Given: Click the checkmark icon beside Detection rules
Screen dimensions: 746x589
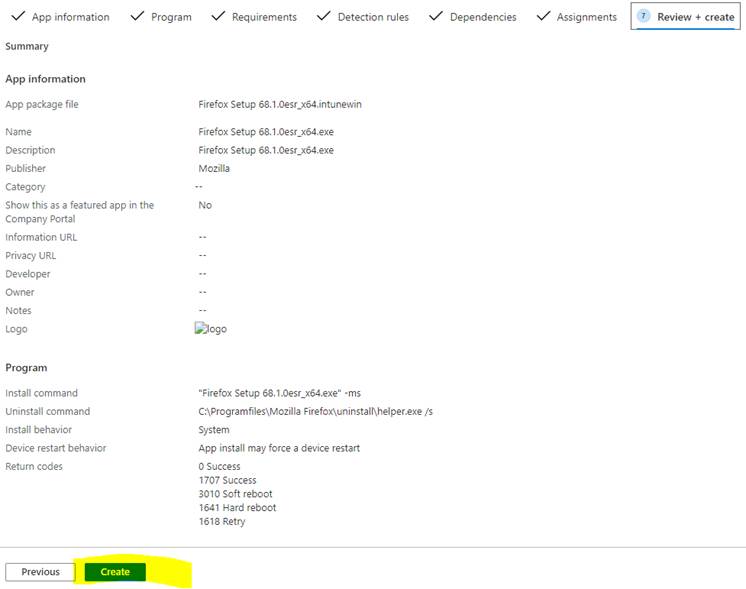Looking at the screenshot, I should [324, 16].
